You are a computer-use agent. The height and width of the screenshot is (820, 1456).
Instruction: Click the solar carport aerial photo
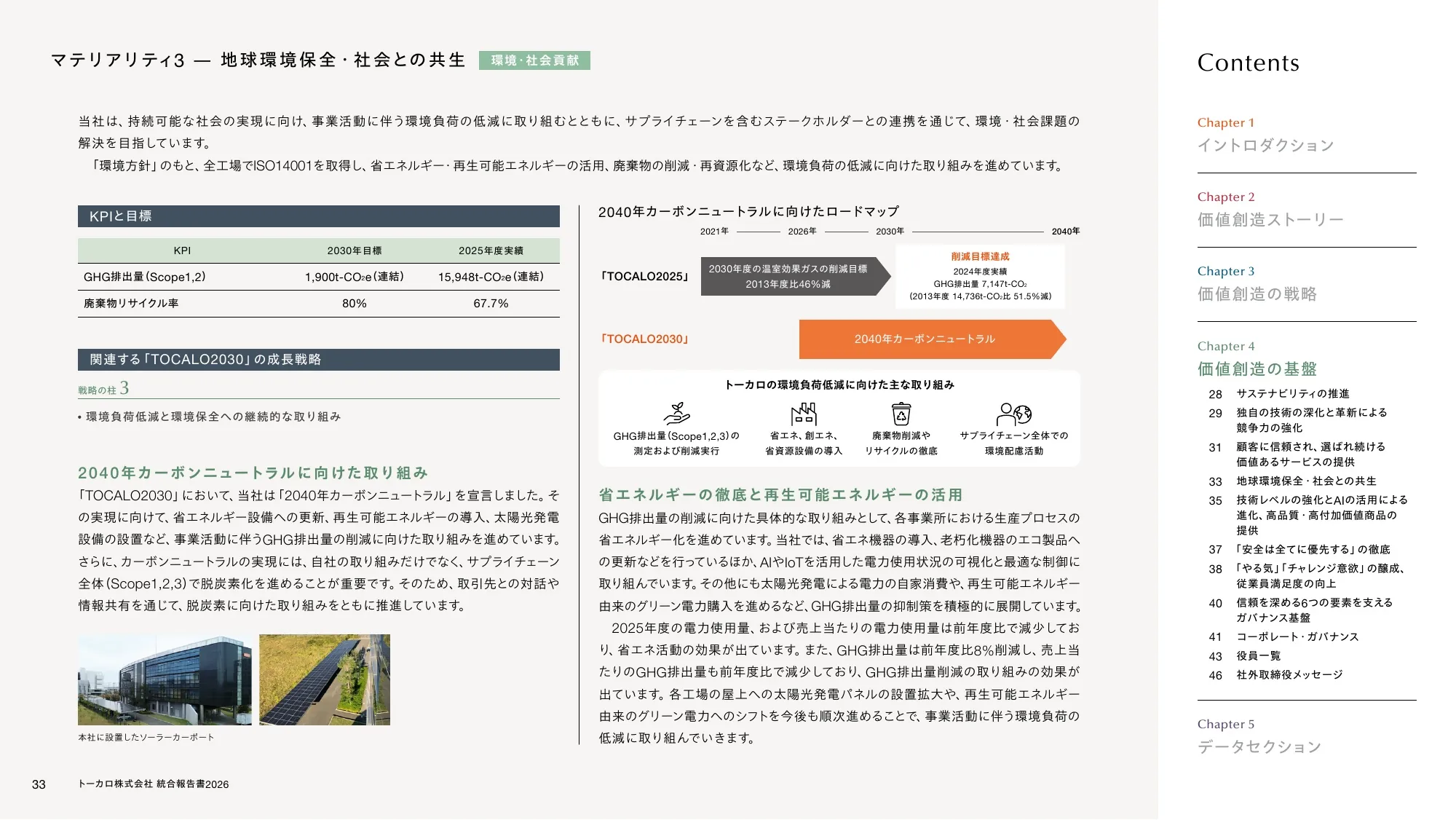pyautogui.click(x=325, y=679)
